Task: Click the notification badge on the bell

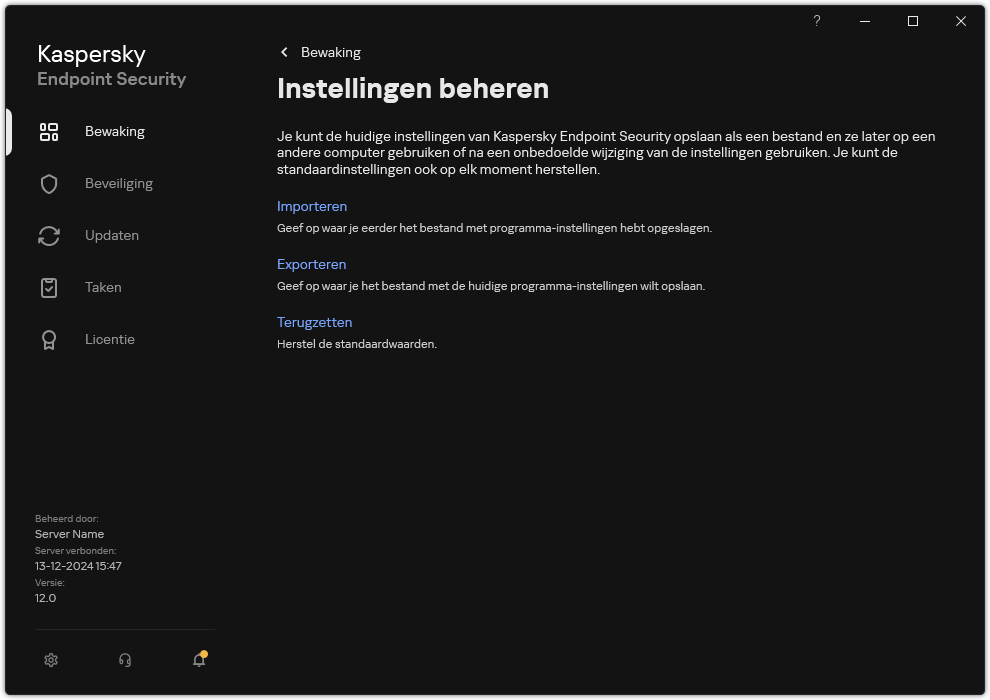Action: click(x=203, y=651)
